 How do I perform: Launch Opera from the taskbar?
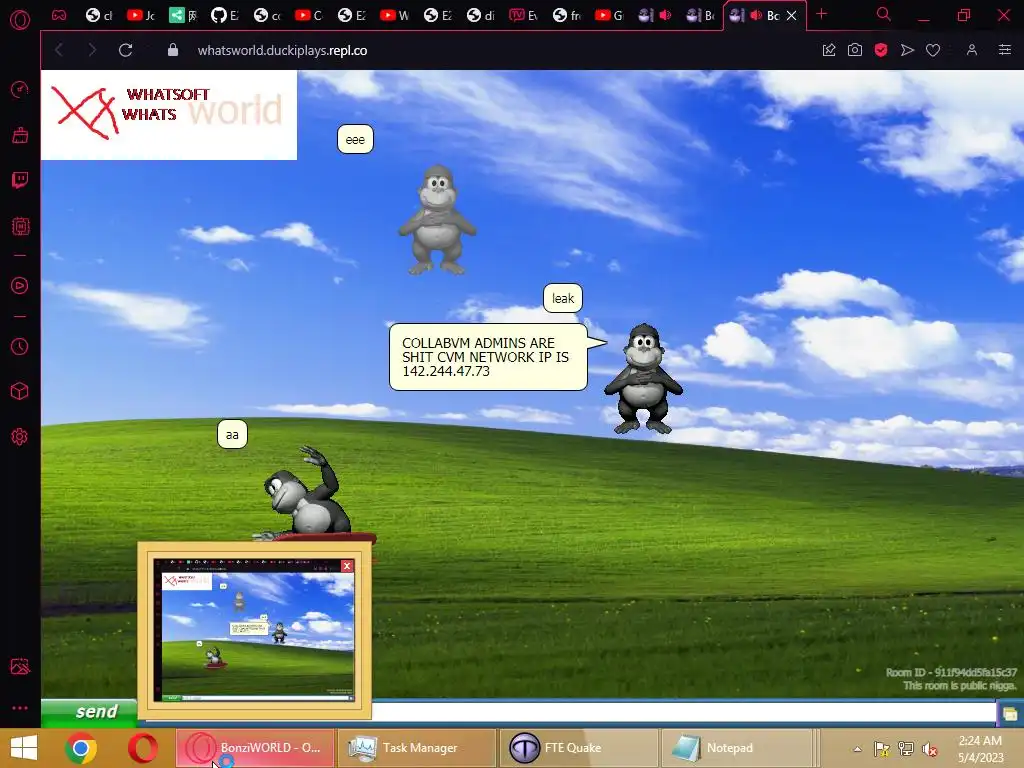point(143,748)
